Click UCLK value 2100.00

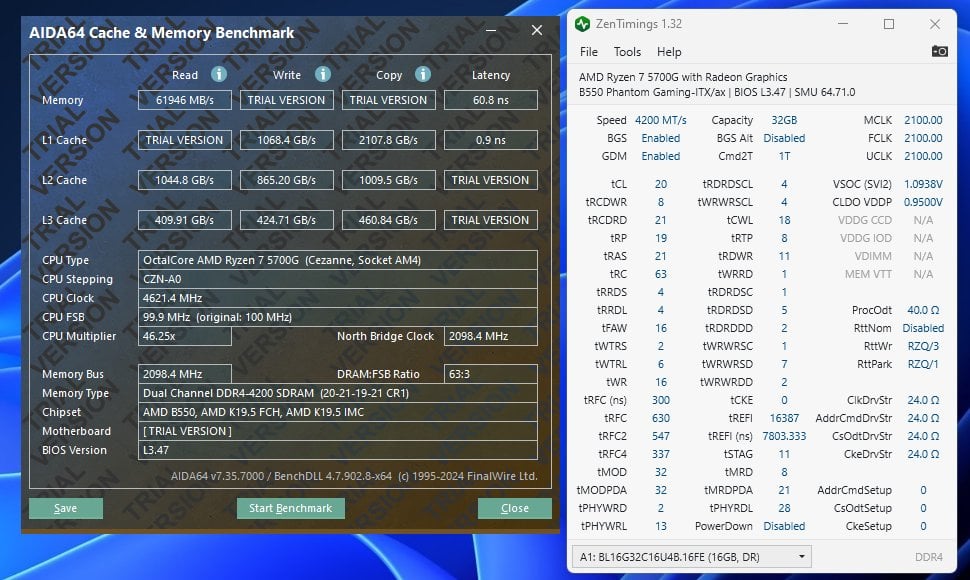pyautogui.click(x=923, y=156)
